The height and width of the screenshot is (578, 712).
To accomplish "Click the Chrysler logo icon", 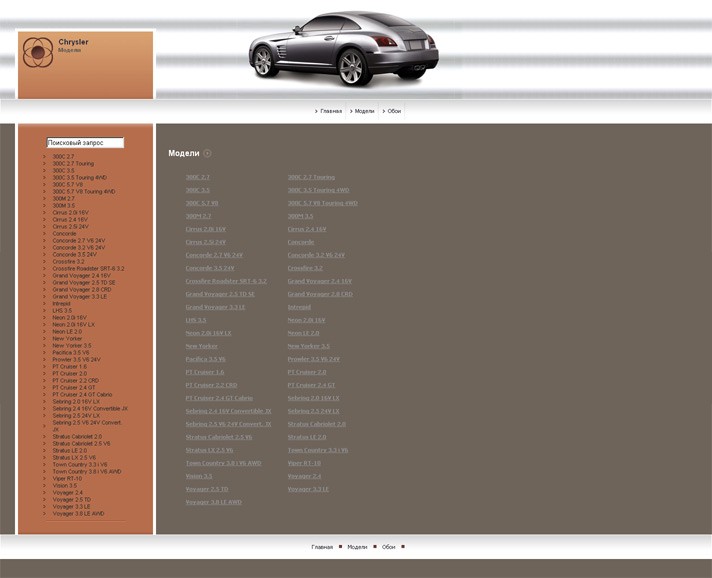I will [x=38, y=52].
